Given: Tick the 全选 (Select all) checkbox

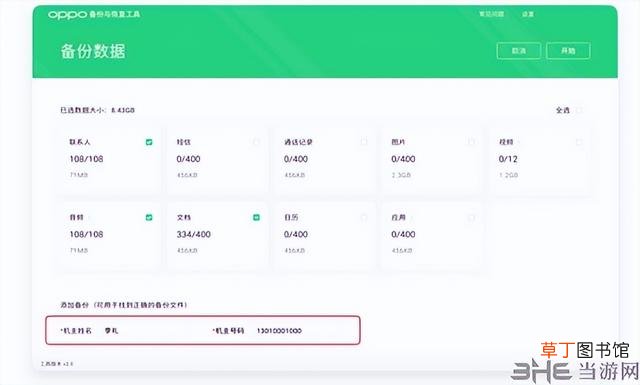Looking at the screenshot, I should pos(579,110).
